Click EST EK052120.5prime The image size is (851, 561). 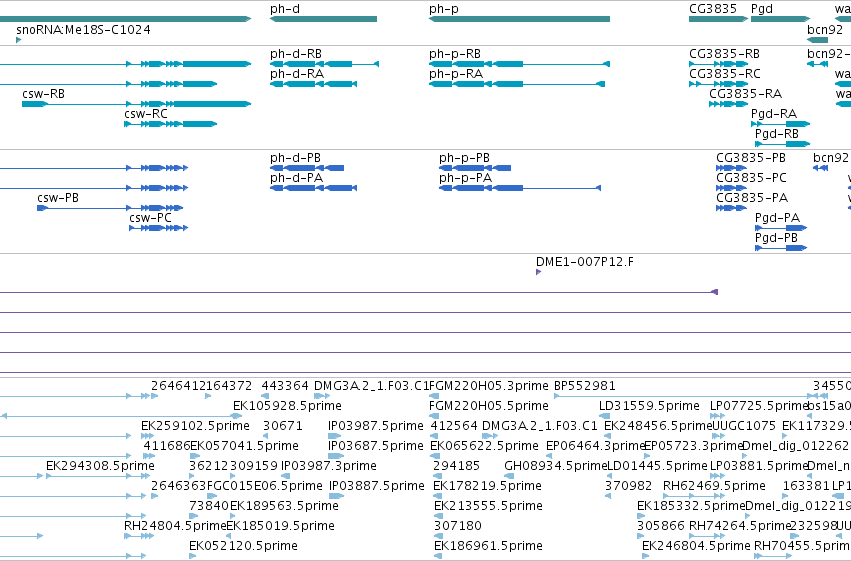[193, 556]
